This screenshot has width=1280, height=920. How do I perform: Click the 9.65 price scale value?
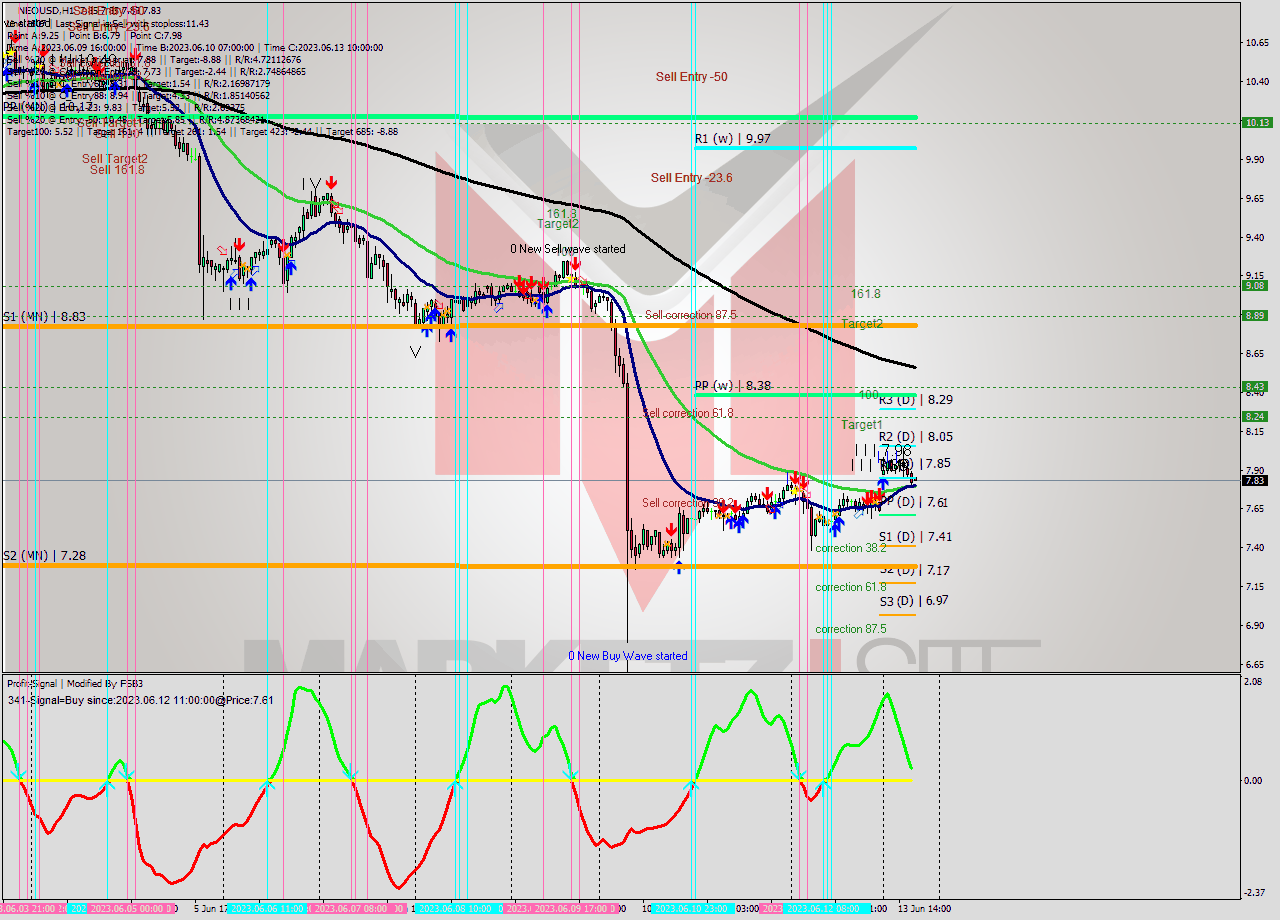point(1257,198)
